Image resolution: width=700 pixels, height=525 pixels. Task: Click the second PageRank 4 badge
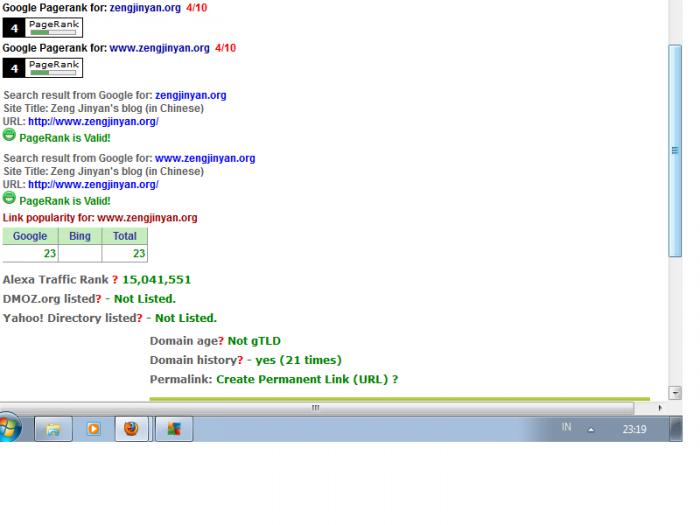[43, 68]
